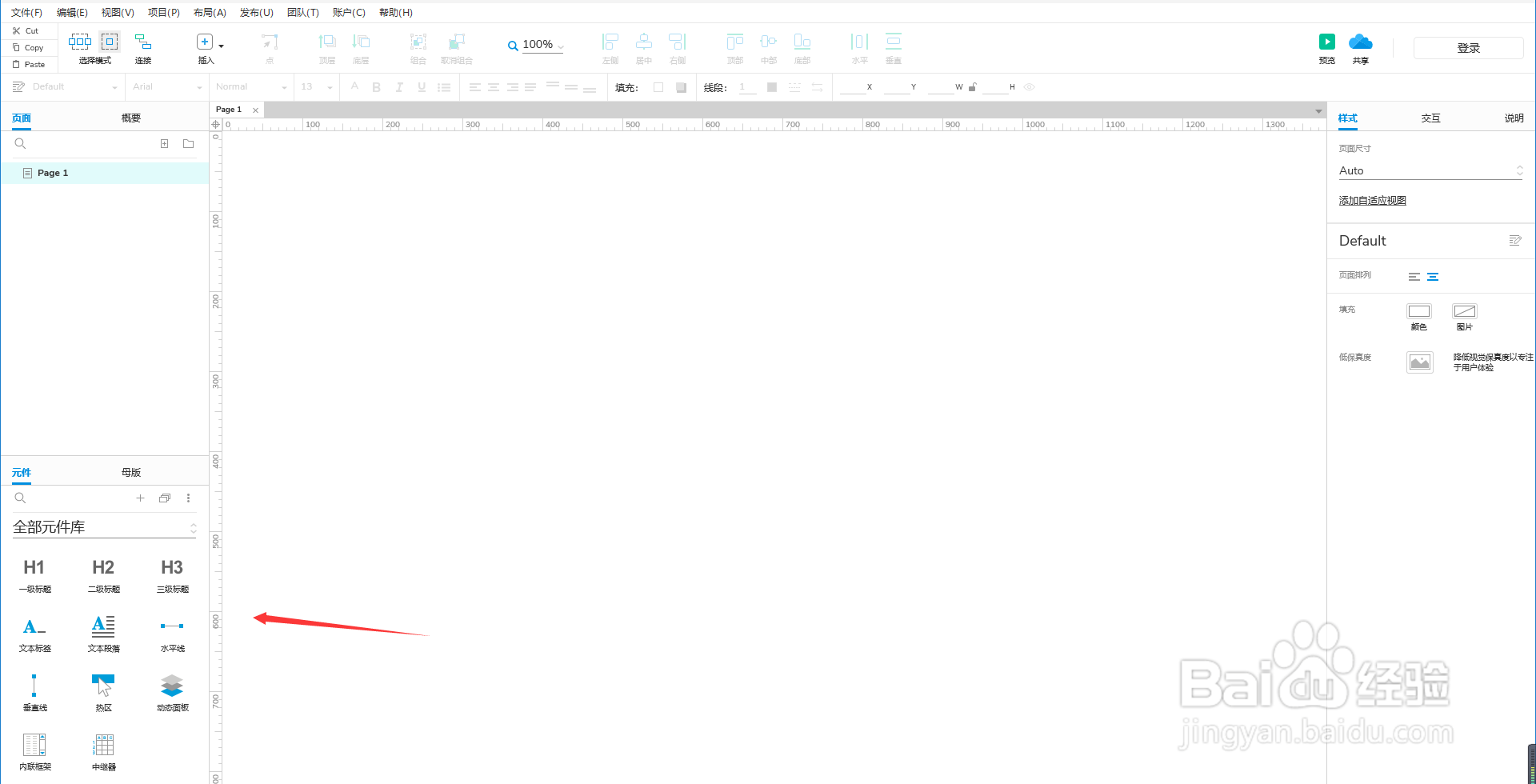
Task: Set page alignment to center
Action: point(1433,277)
